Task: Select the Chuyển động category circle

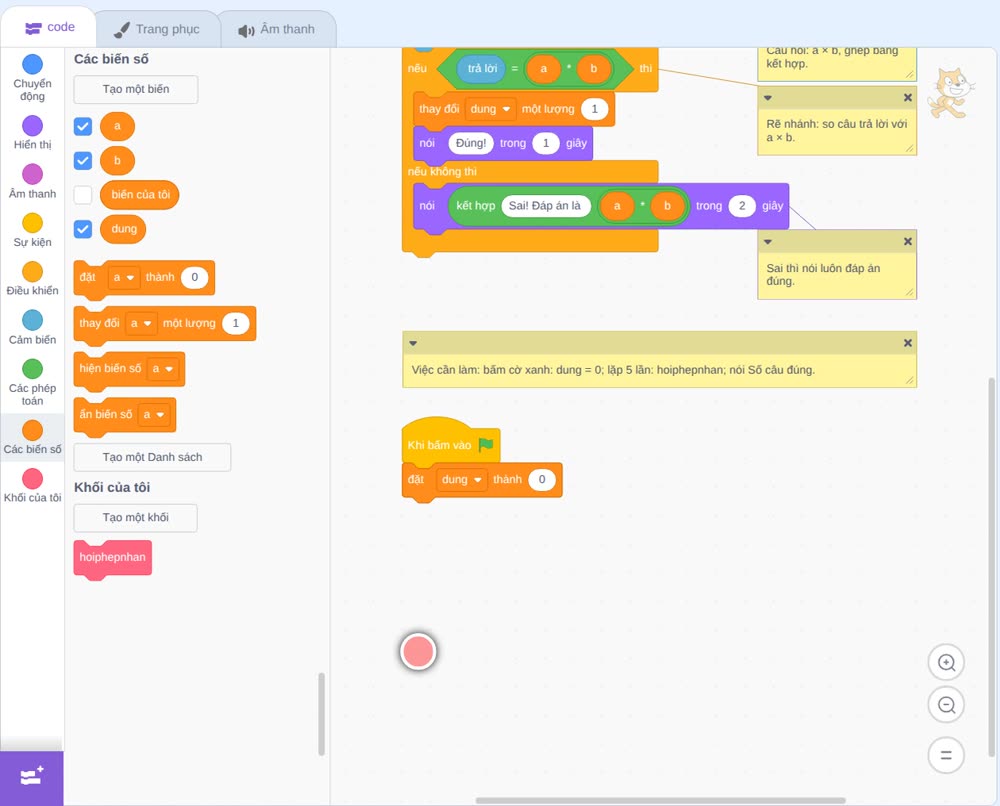Action: (33, 64)
